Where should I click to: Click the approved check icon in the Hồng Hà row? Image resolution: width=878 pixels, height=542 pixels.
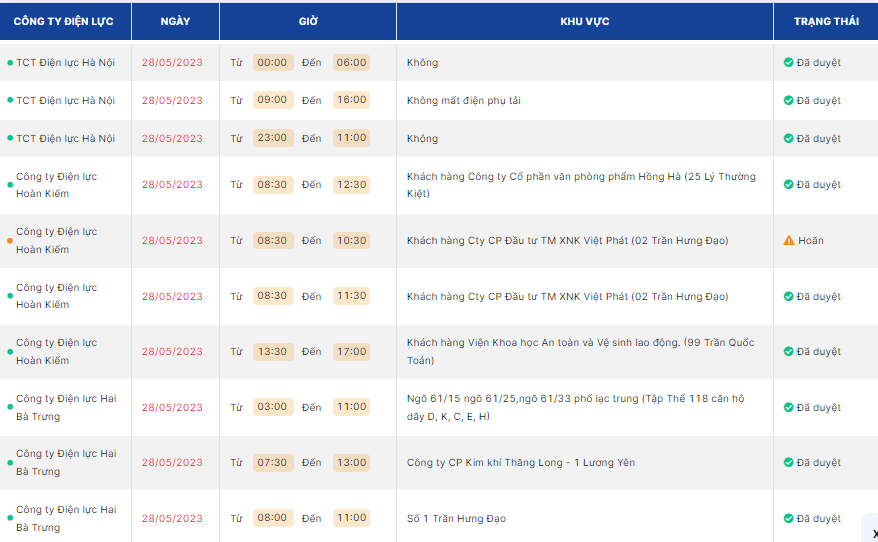(788, 185)
